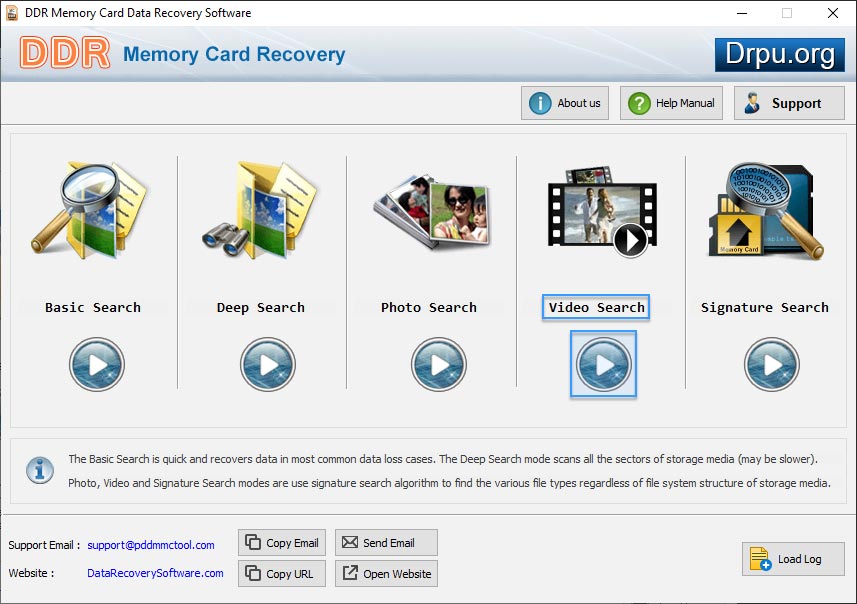Click the Photo Search photo stack icon

(432, 212)
